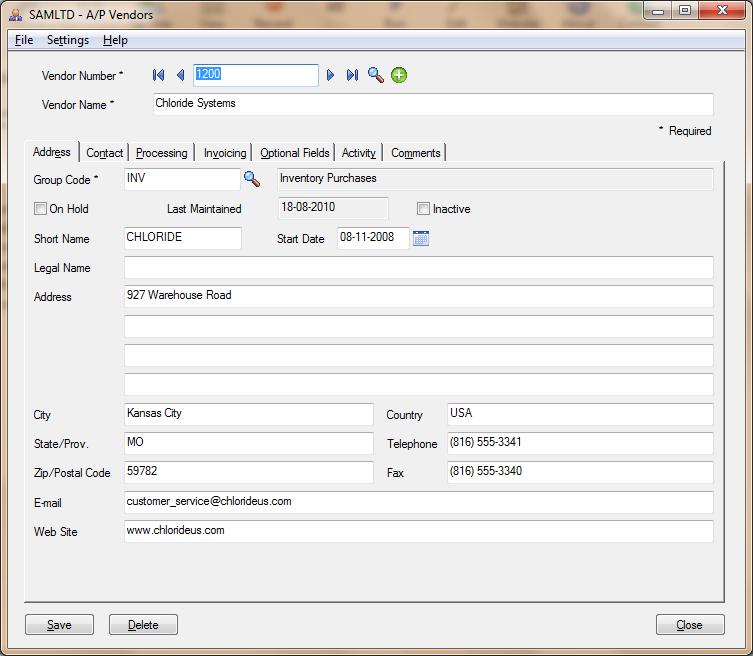Click the Telephone field

580,443
